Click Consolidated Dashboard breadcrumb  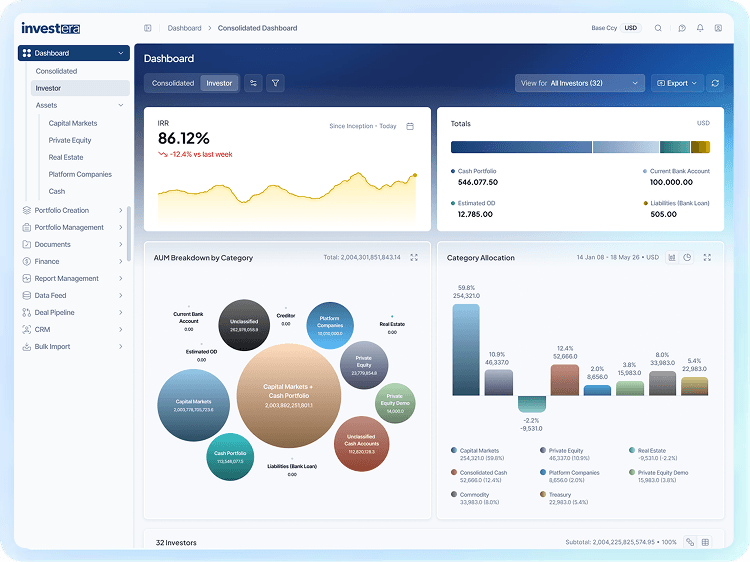(257, 28)
